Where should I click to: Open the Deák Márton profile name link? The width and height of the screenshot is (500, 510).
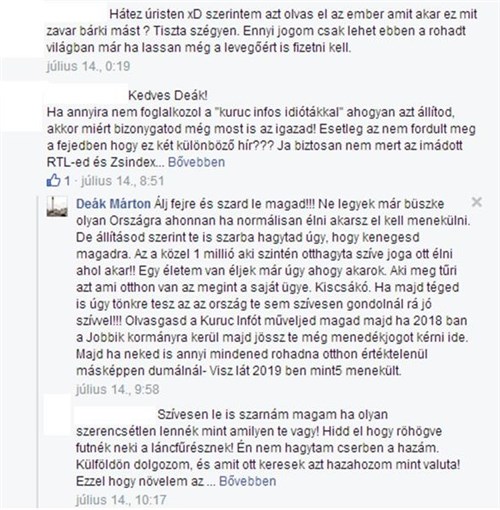(113, 204)
